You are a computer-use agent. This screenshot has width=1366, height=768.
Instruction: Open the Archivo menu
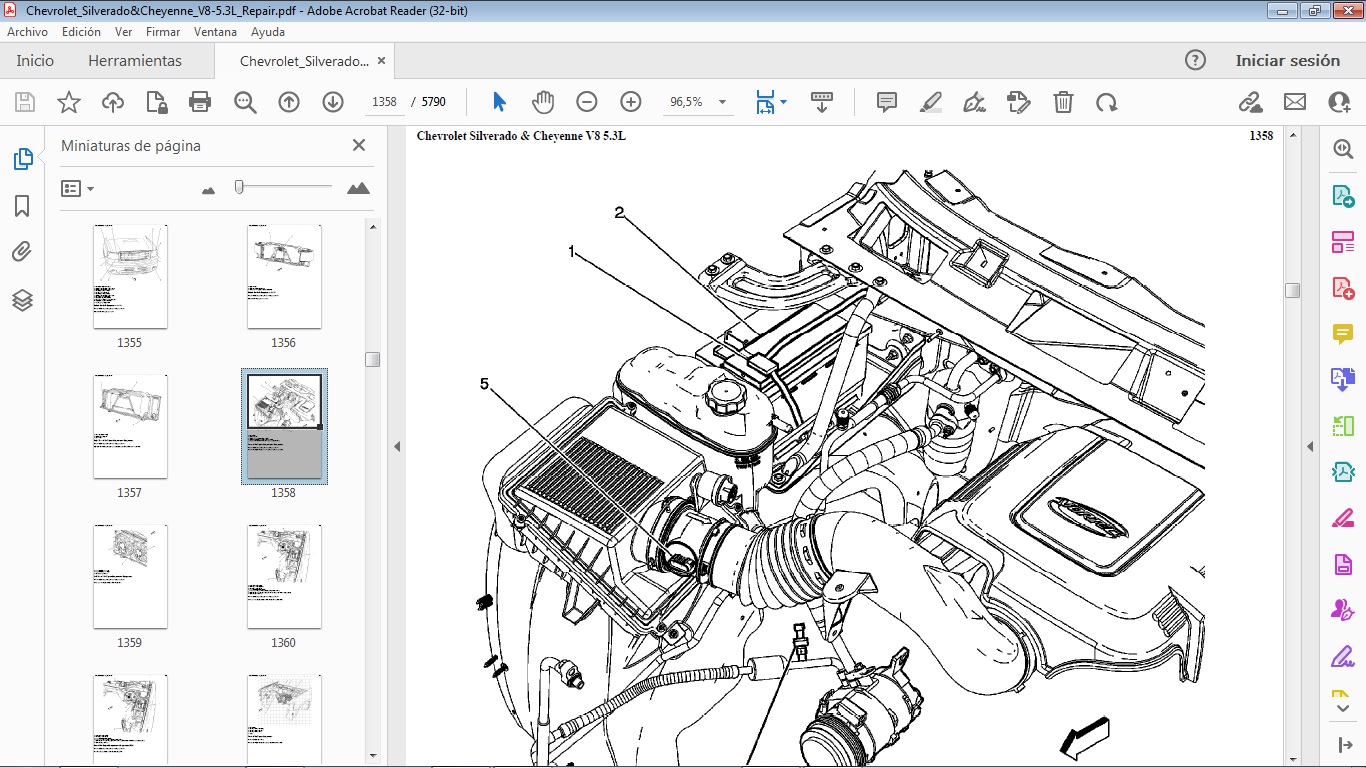[27, 32]
